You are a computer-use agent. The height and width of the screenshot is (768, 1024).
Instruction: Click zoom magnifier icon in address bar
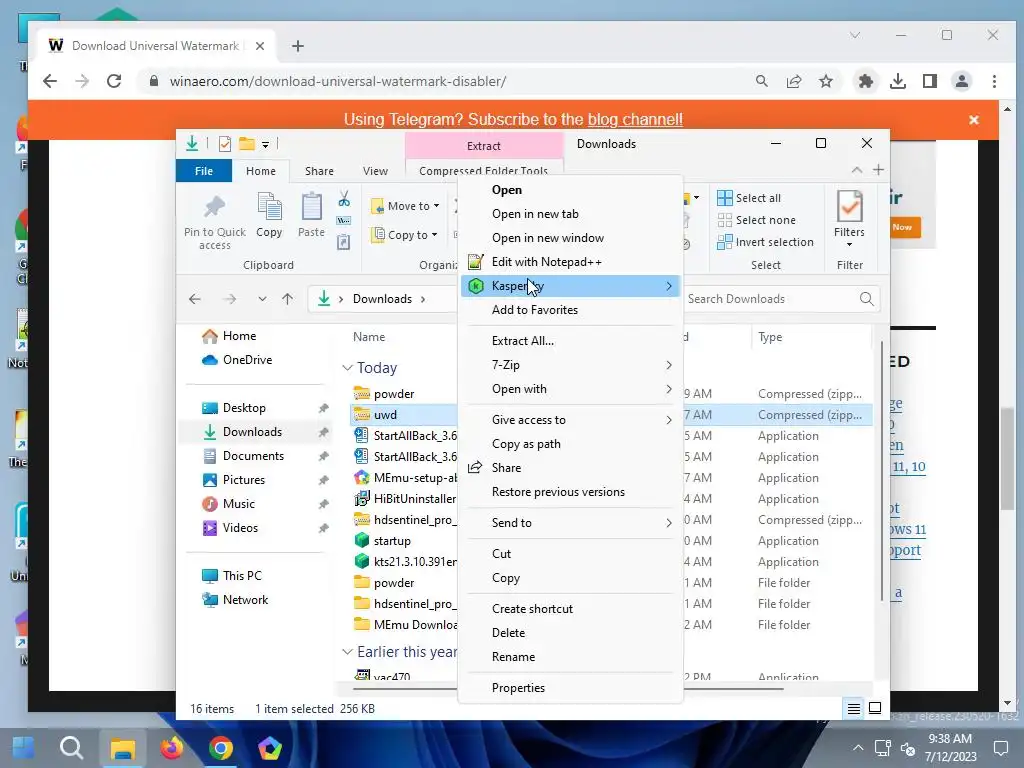pos(761,81)
